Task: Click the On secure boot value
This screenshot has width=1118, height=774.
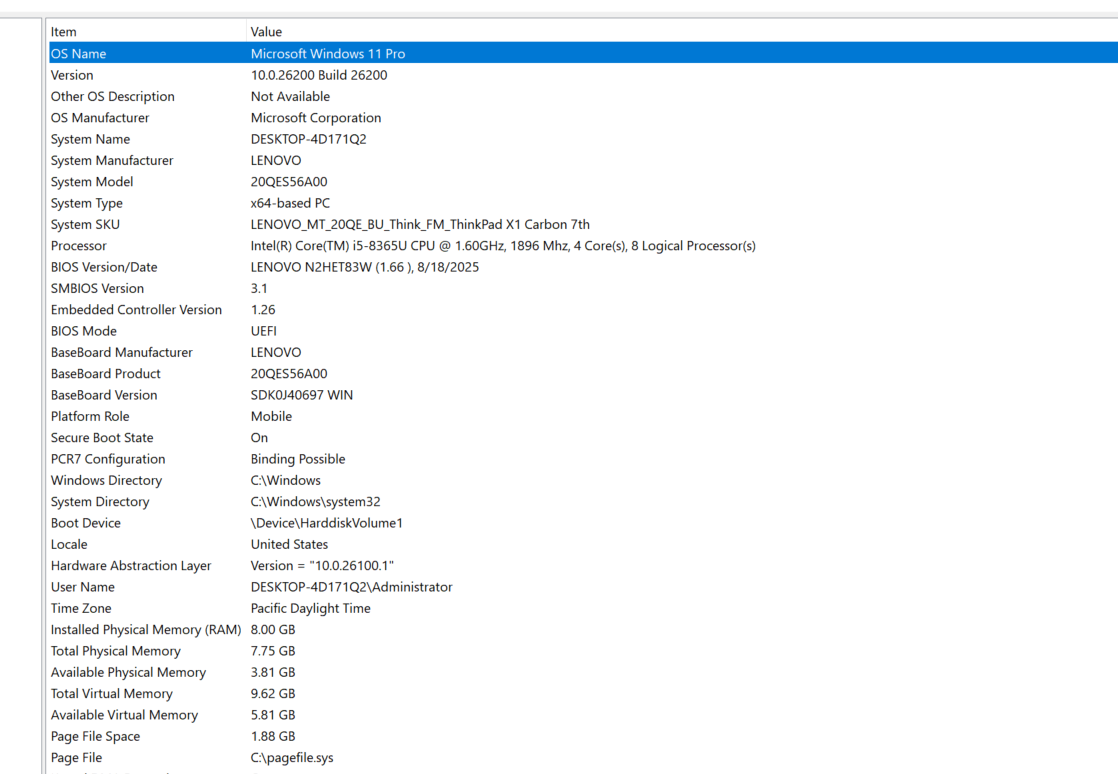Action: (259, 438)
